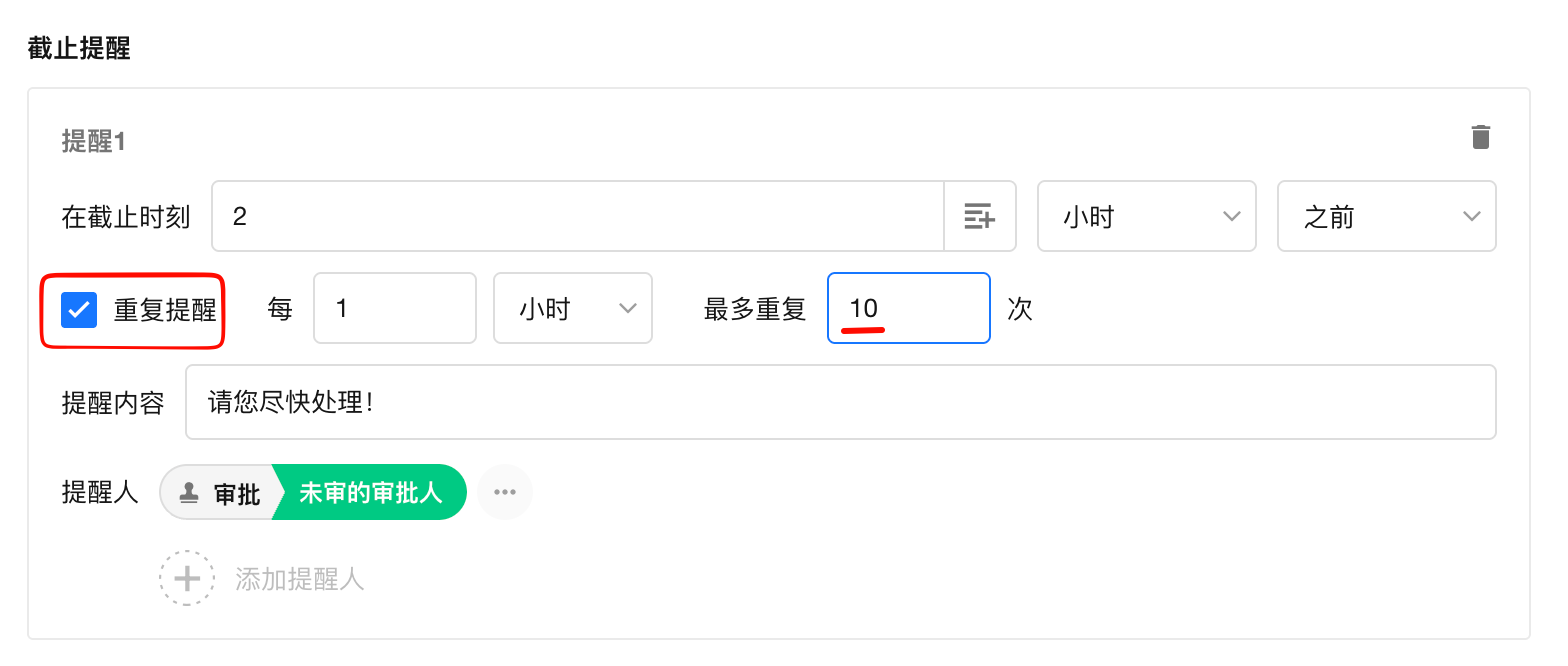This screenshot has width=1568, height=666.
Task: Click the stamp icon on the 审批 tag
Action: [x=188, y=493]
